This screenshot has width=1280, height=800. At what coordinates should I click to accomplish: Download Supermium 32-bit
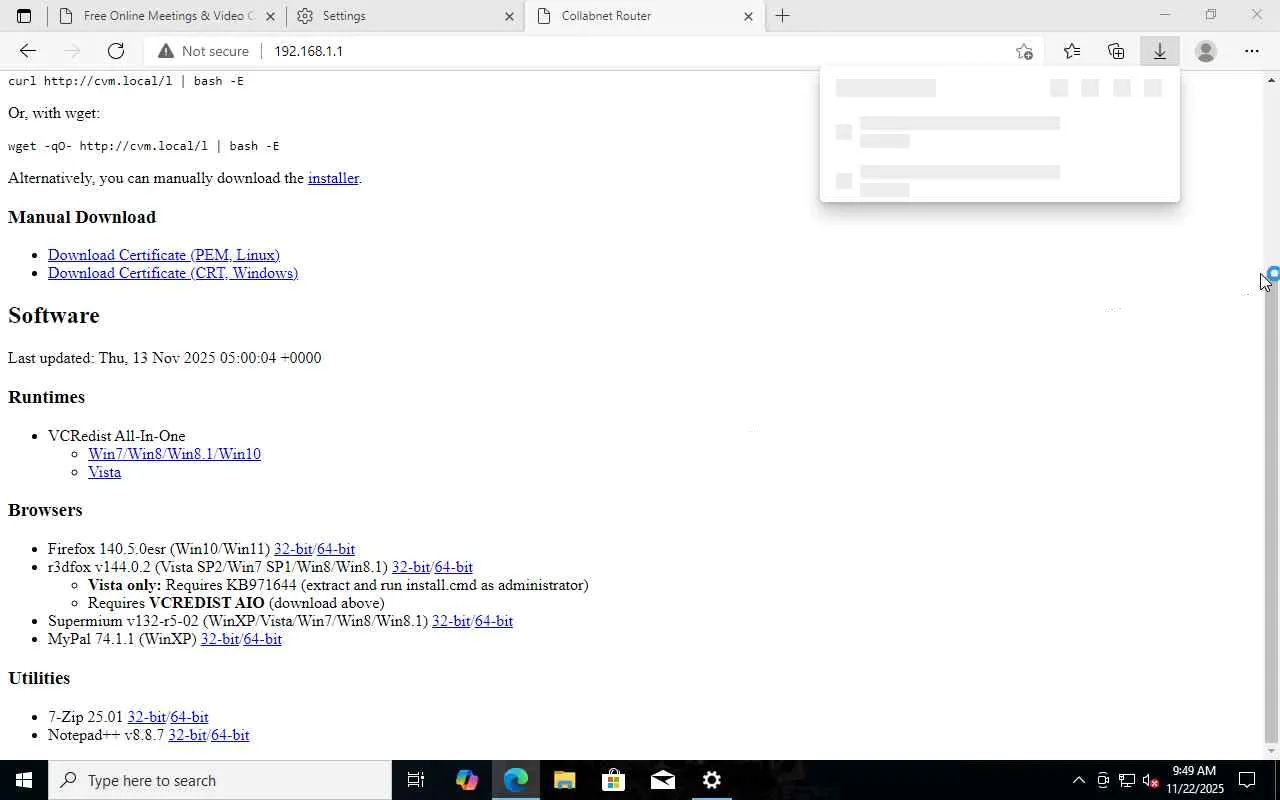[x=451, y=621]
